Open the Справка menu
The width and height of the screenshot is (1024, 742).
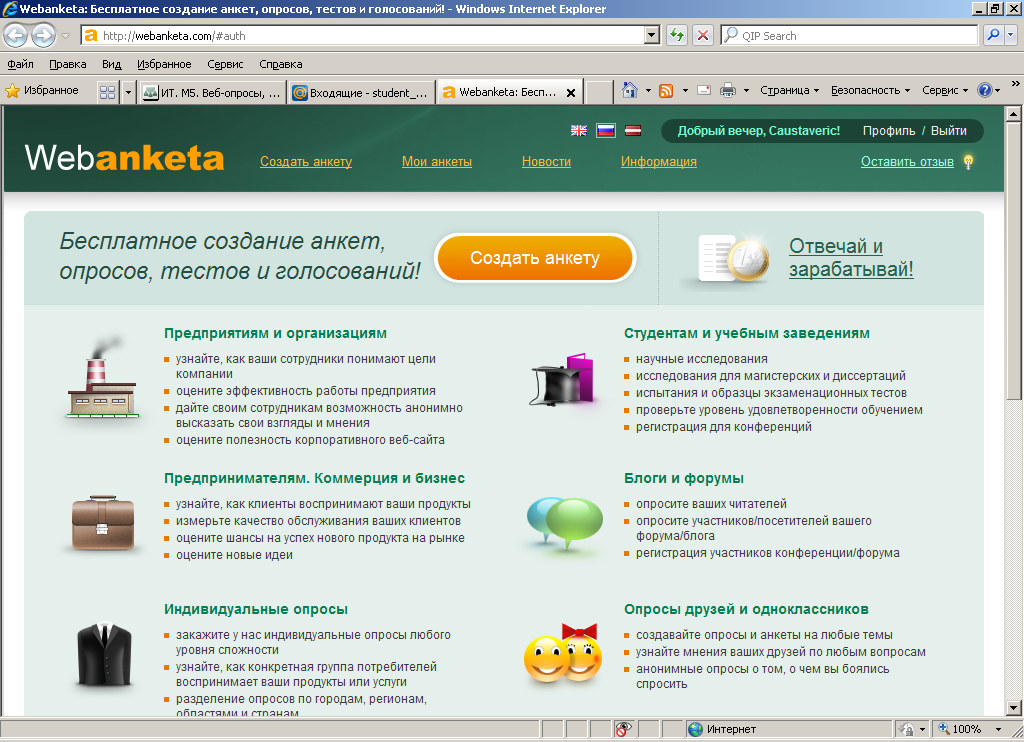[281, 64]
